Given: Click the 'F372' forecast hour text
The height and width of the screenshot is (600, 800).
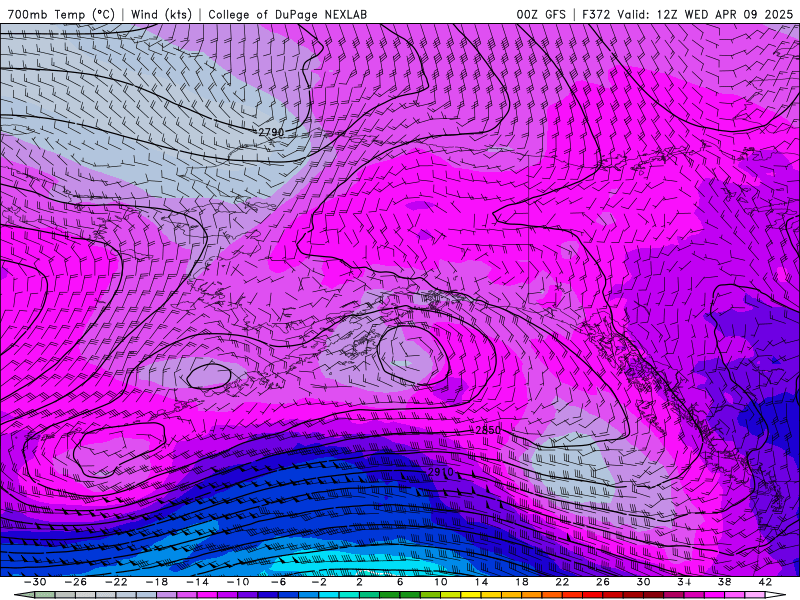Looking at the screenshot, I should 596,14.
